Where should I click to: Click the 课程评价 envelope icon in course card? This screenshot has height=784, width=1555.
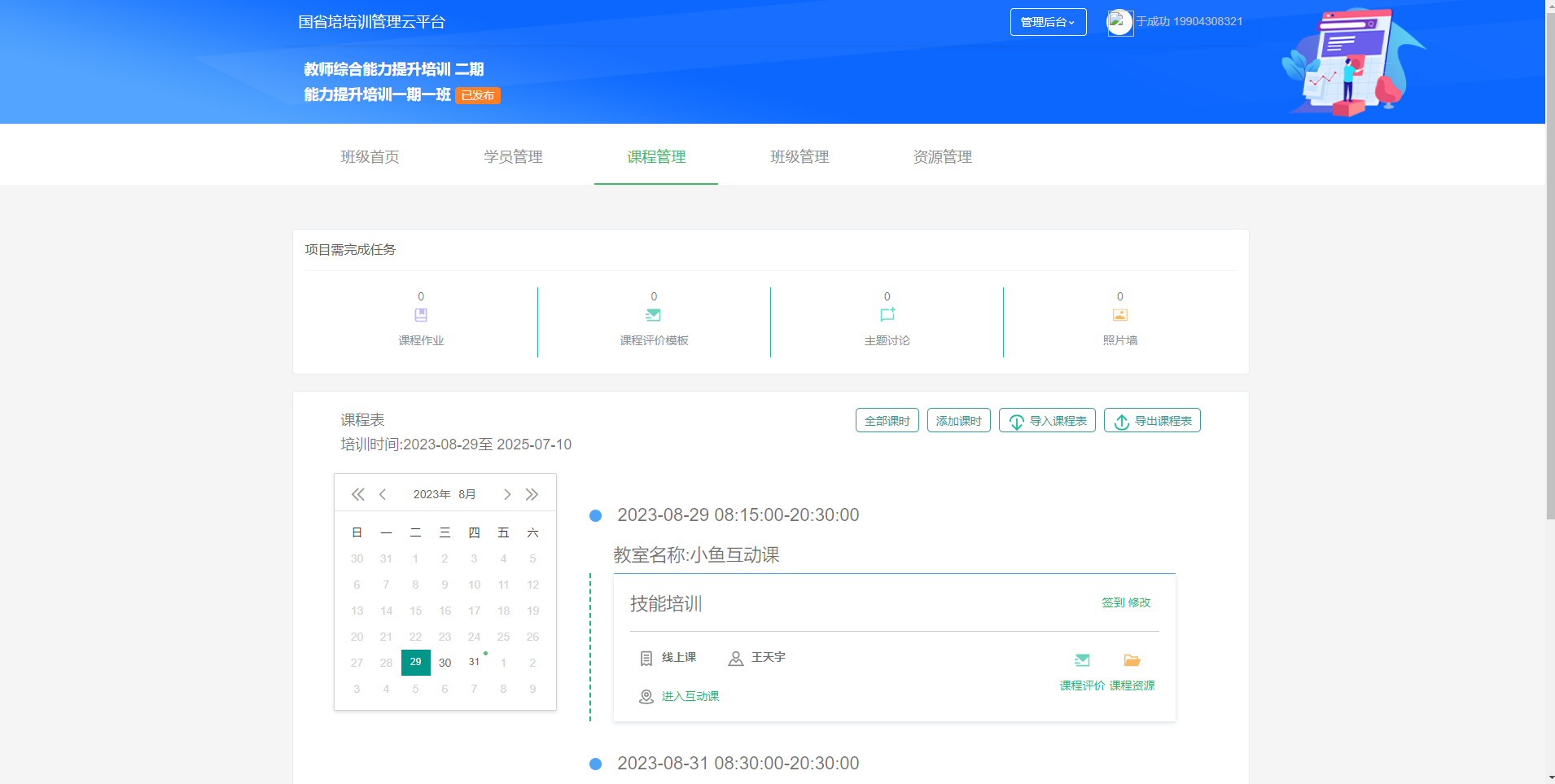pos(1082,660)
